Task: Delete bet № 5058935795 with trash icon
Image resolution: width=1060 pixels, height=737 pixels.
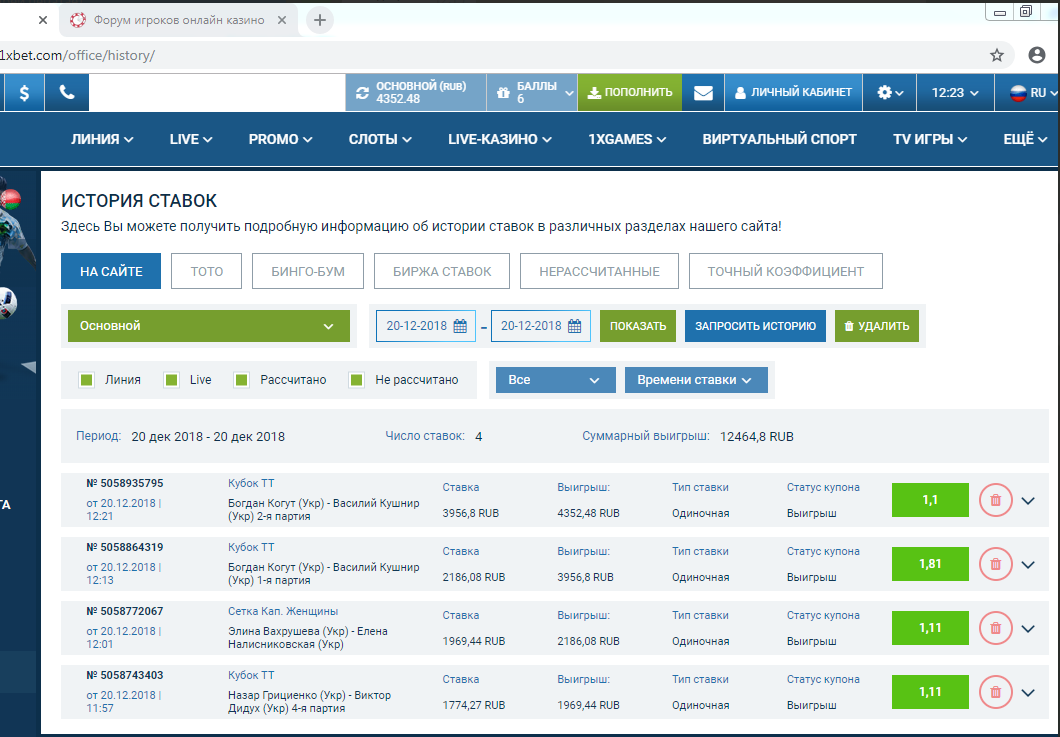Action: click(x=995, y=500)
